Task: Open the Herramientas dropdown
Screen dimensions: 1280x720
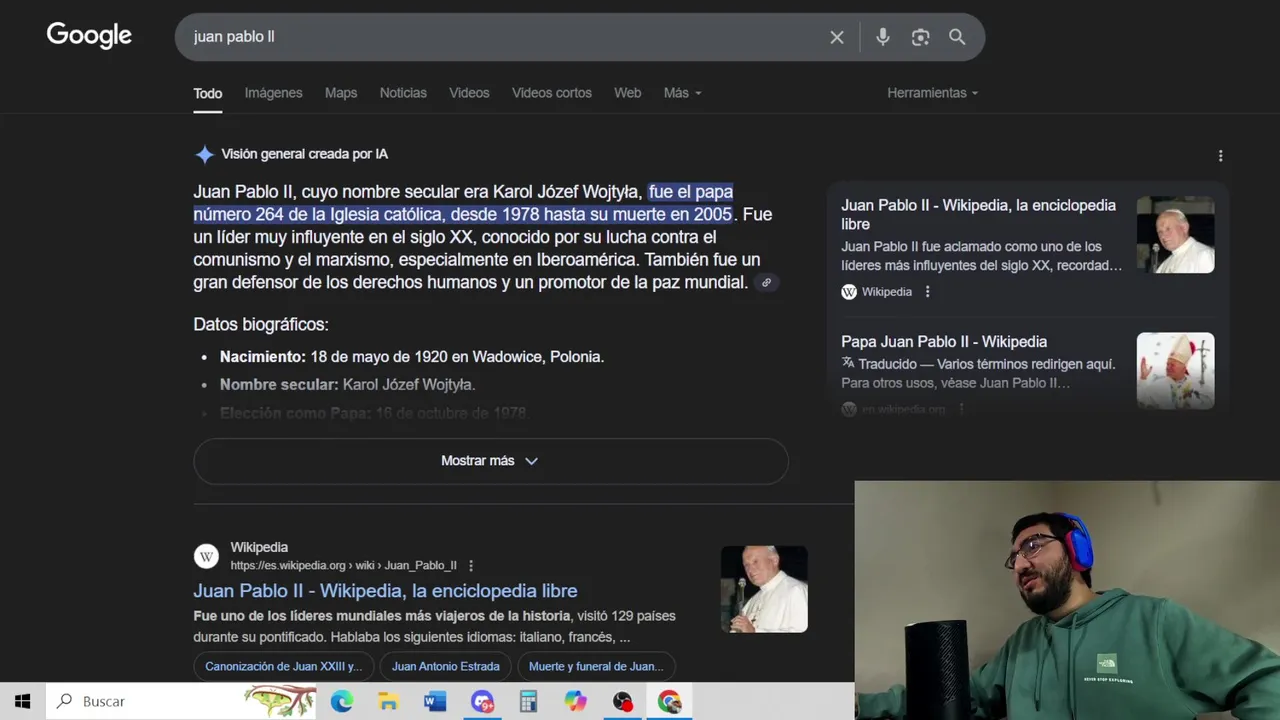Action: (932, 93)
